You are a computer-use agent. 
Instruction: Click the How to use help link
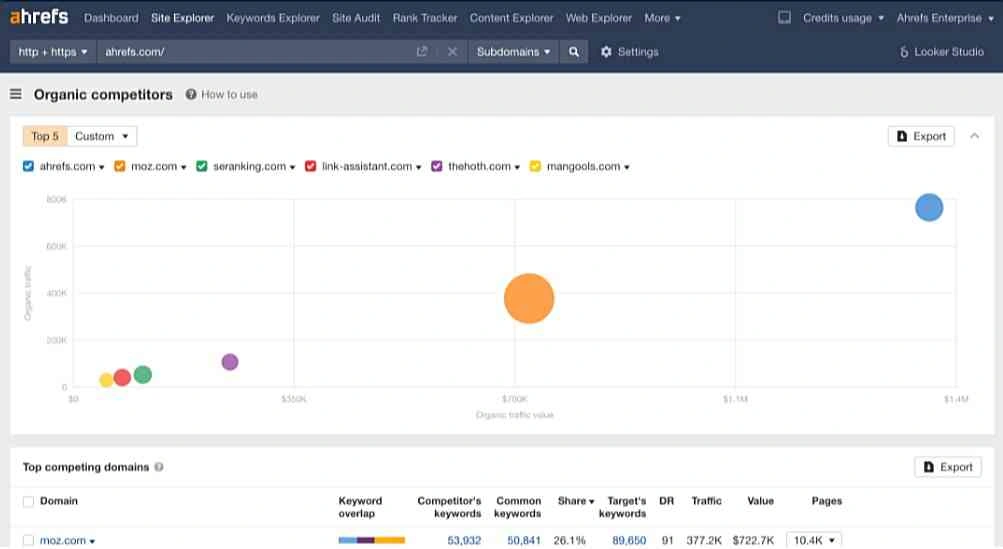(221, 94)
